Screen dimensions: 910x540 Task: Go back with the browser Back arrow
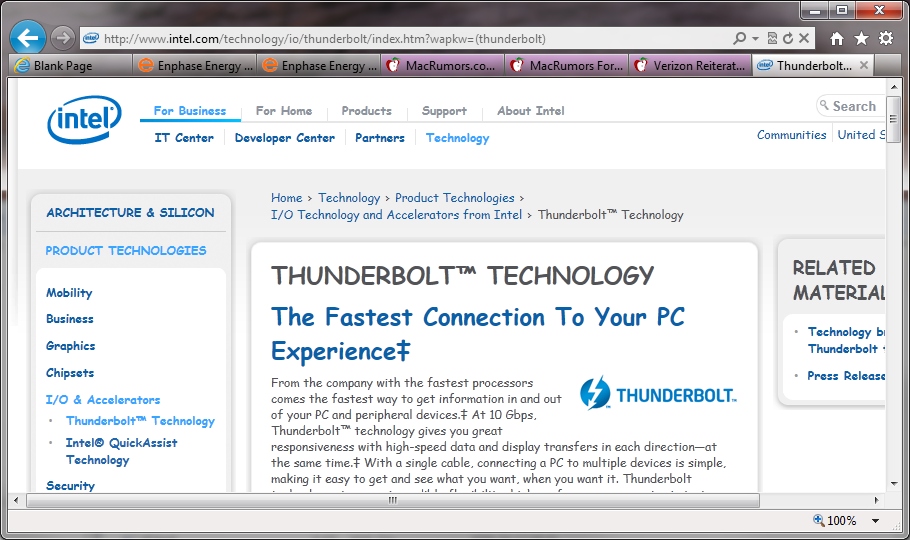tap(27, 38)
